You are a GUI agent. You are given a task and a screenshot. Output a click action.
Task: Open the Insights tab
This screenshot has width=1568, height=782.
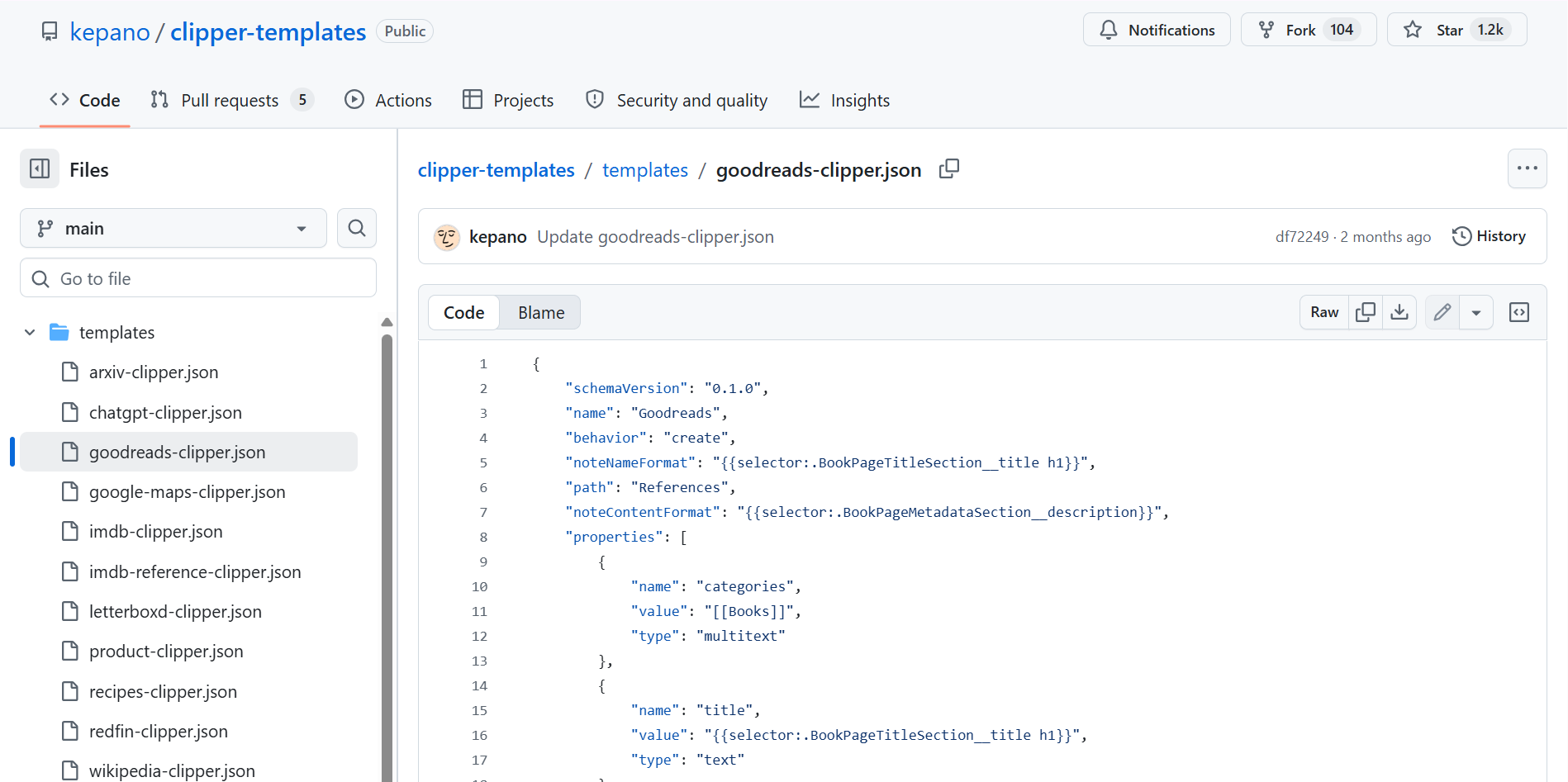844,100
